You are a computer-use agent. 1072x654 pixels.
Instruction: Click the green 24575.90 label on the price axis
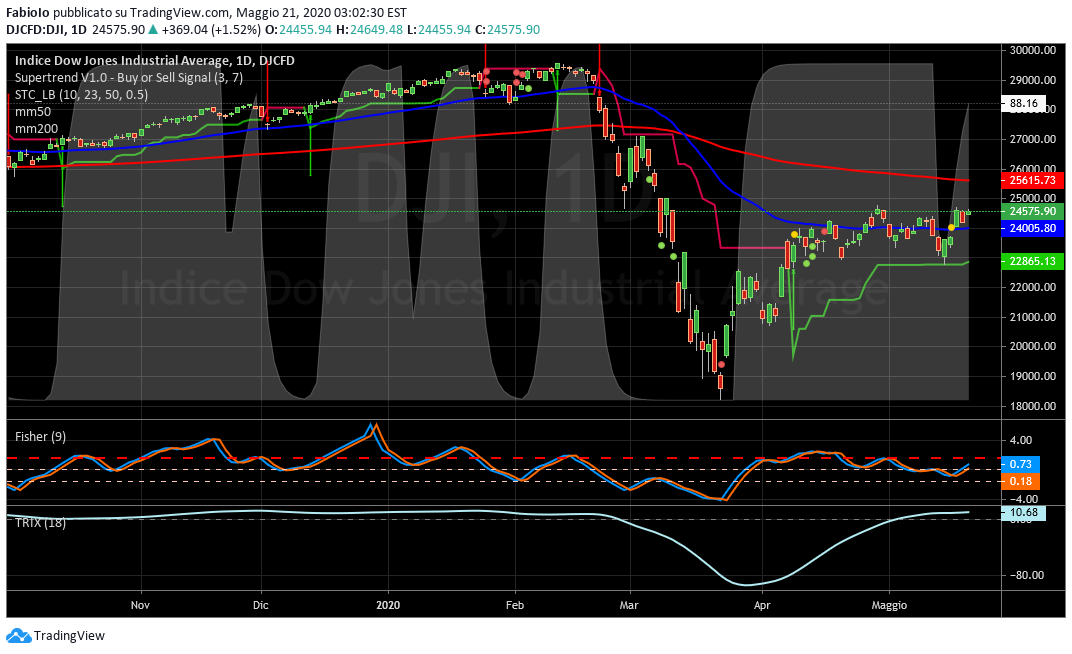click(1032, 211)
